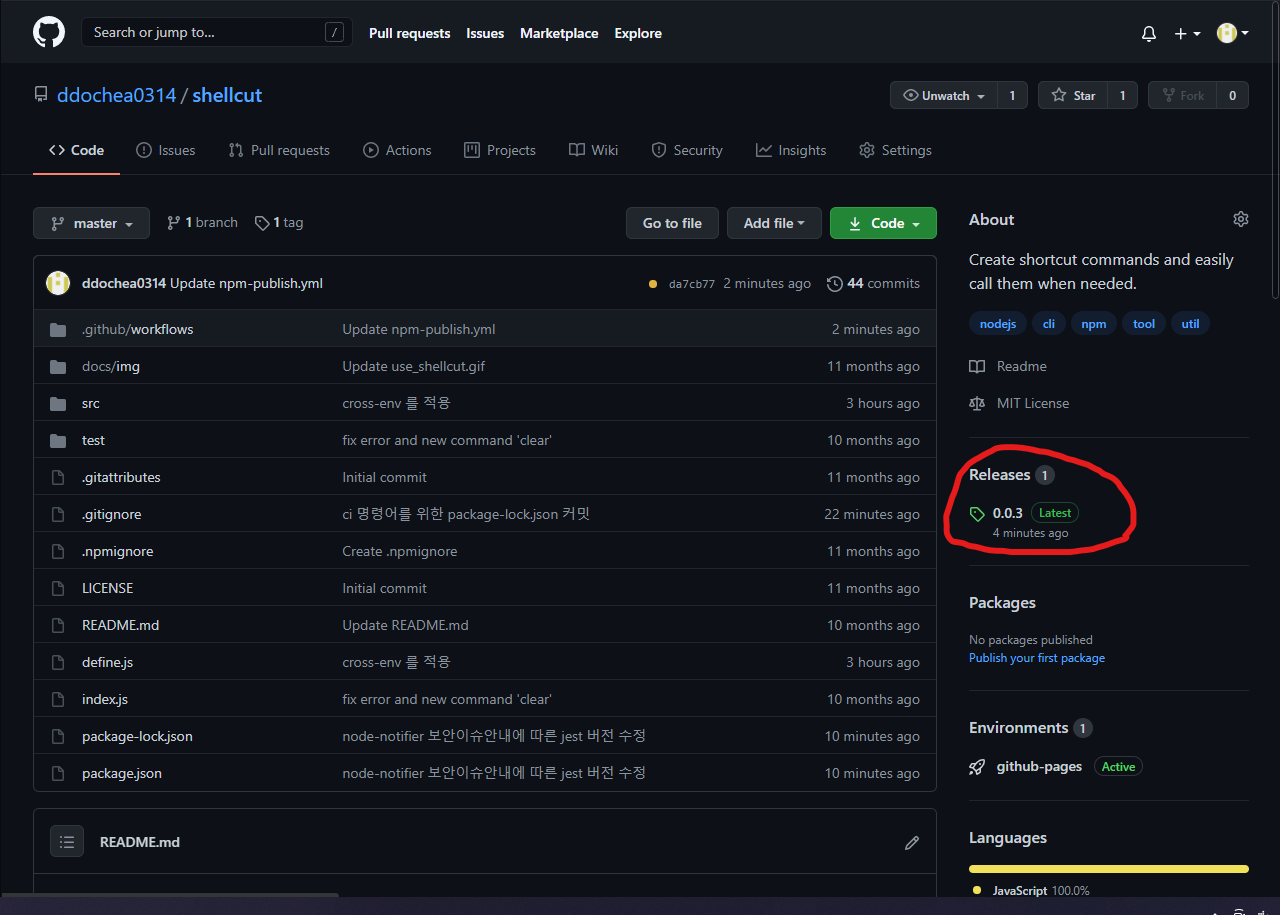Switch to the Settings tab
The width and height of the screenshot is (1280, 915).
pyautogui.click(x=895, y=150)
